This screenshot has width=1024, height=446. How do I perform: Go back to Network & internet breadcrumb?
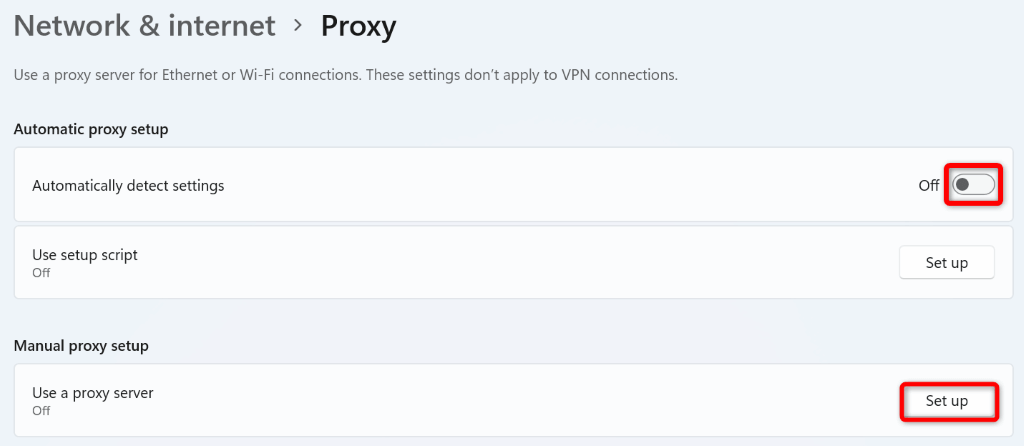pos(145,26)
